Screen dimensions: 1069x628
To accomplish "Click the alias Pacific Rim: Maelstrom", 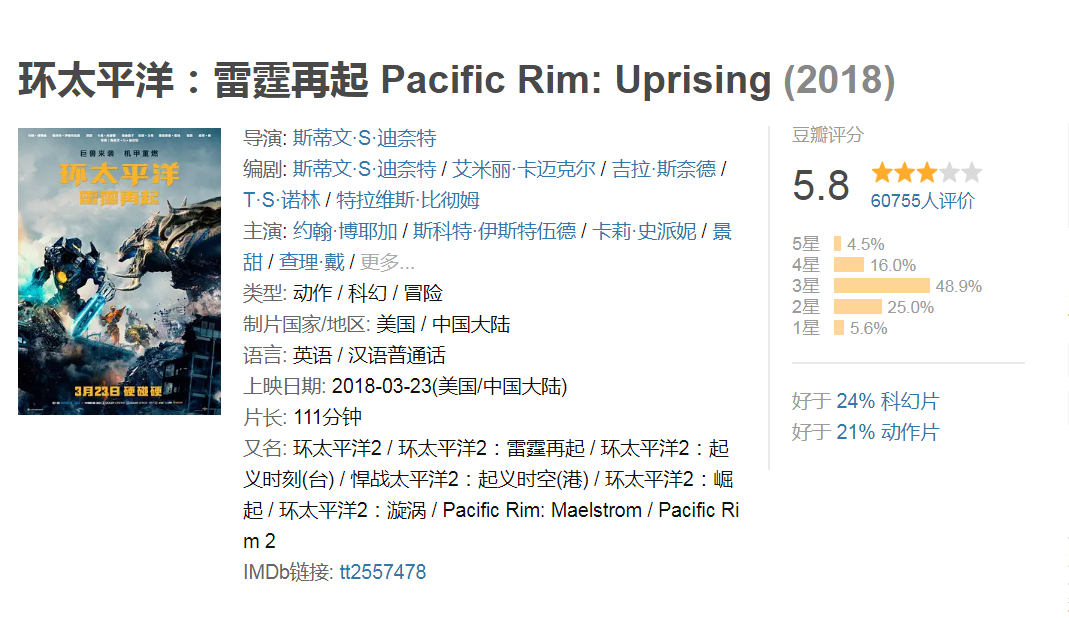I will (x=542, y=511).
